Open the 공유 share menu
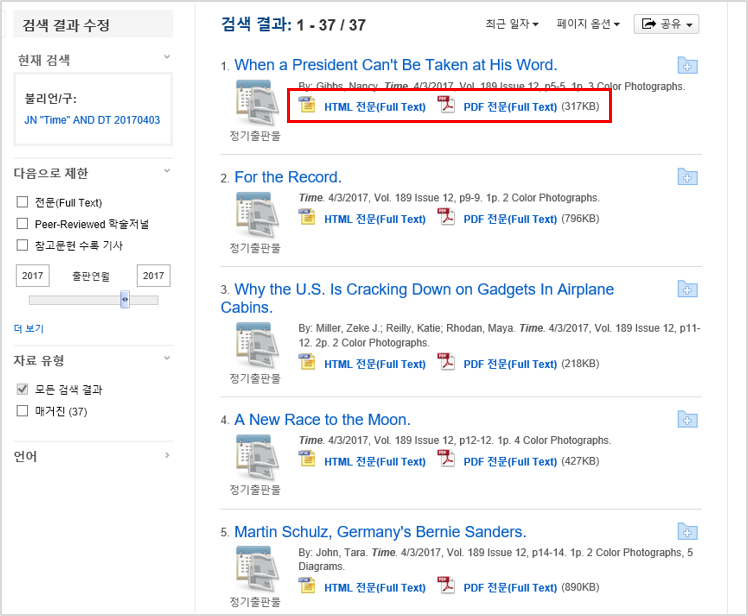The height and width of the screenshot is (616, 748). [x=666, y=24]
